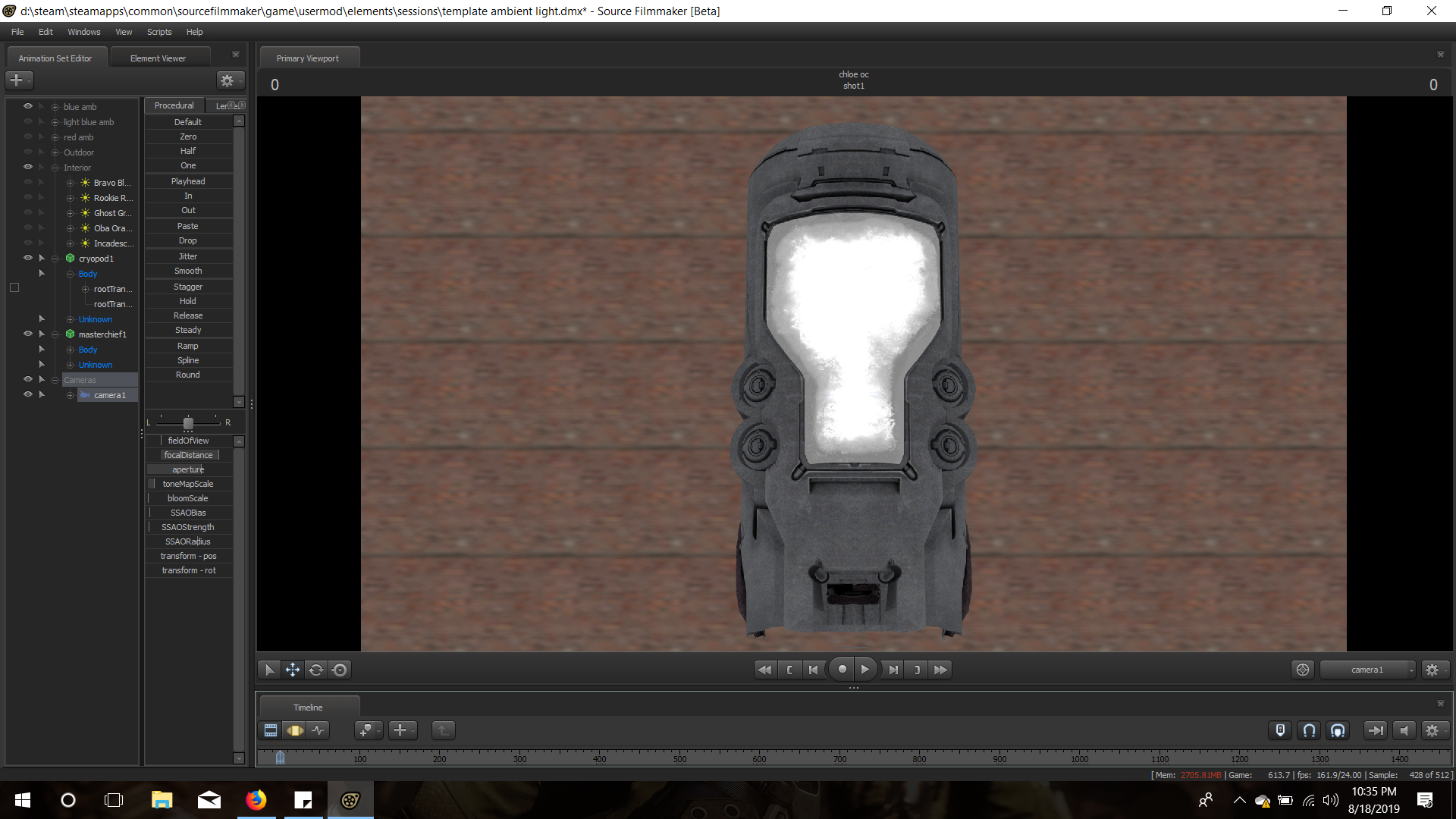Open Firefox from the Windows taskbar

256,800
